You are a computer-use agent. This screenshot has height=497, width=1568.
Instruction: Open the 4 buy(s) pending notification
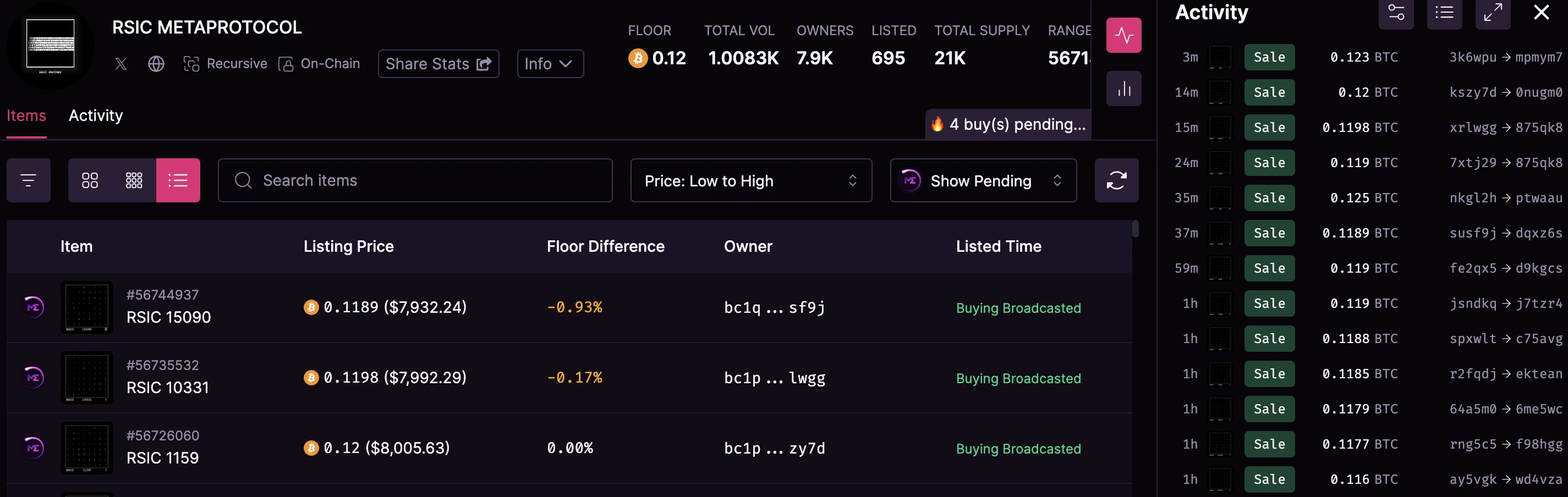(1008, 124)
